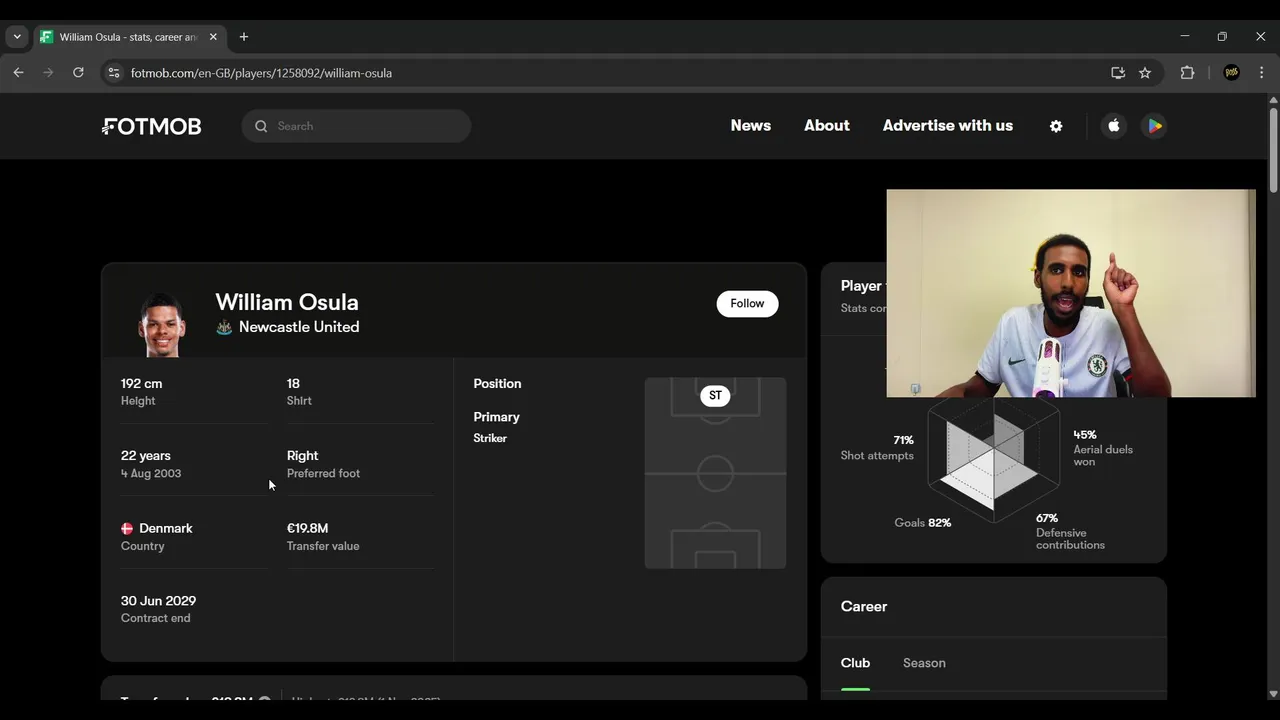
Task: Click the FotMob search field
Action: [x=356, y=126]
